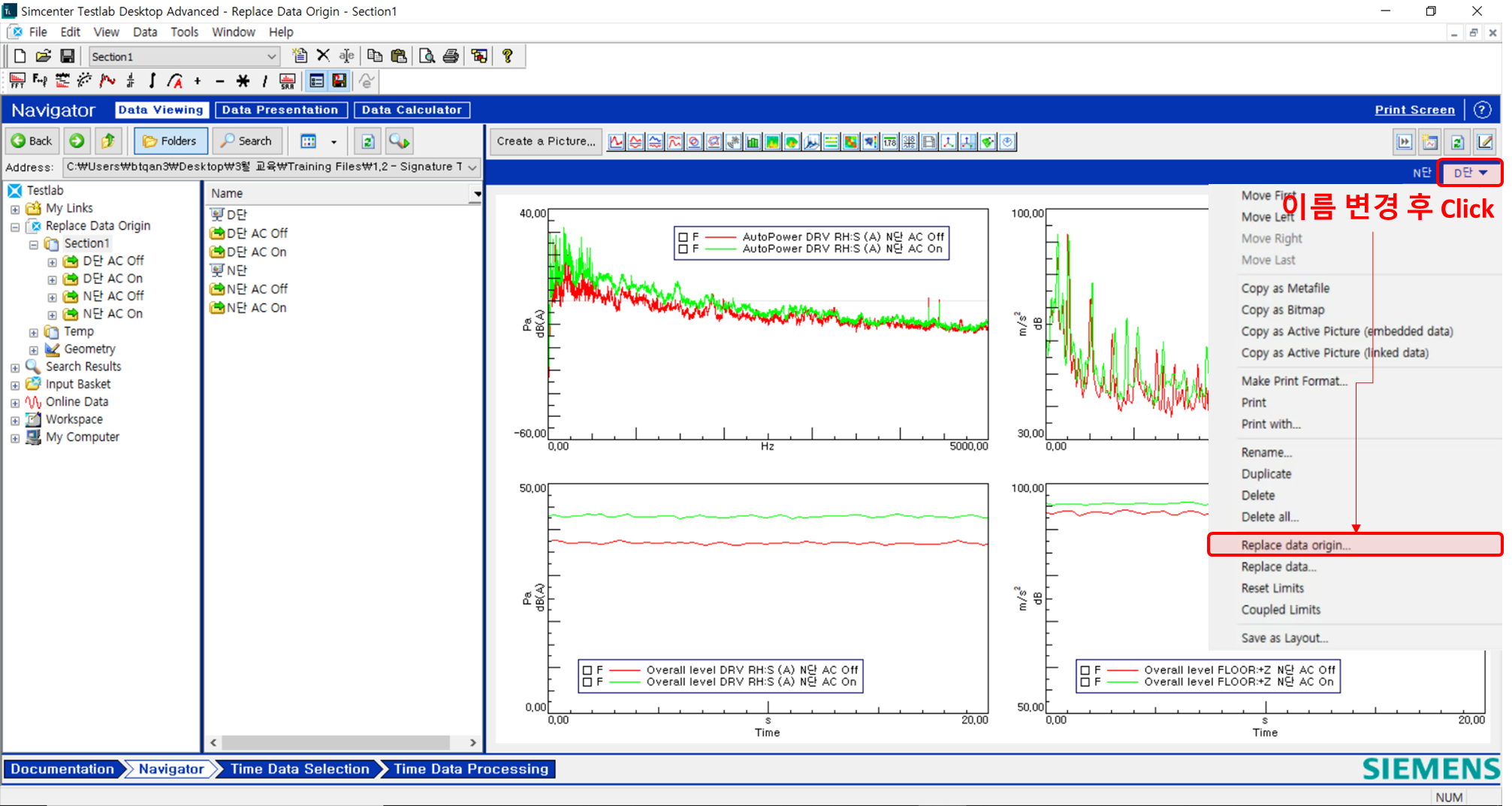Click the refresh icon beside view dropdown

coord(367,141)
